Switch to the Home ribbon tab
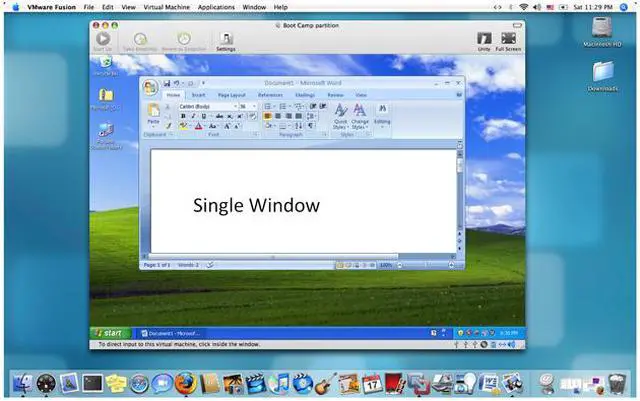This screenshot has width=640, height=401. click(173, 95)
